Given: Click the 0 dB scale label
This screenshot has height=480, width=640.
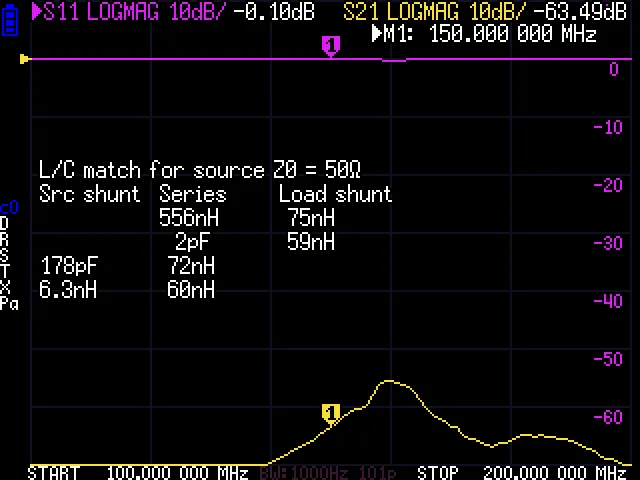Looking at the screenshot, I should coord(614,70).
